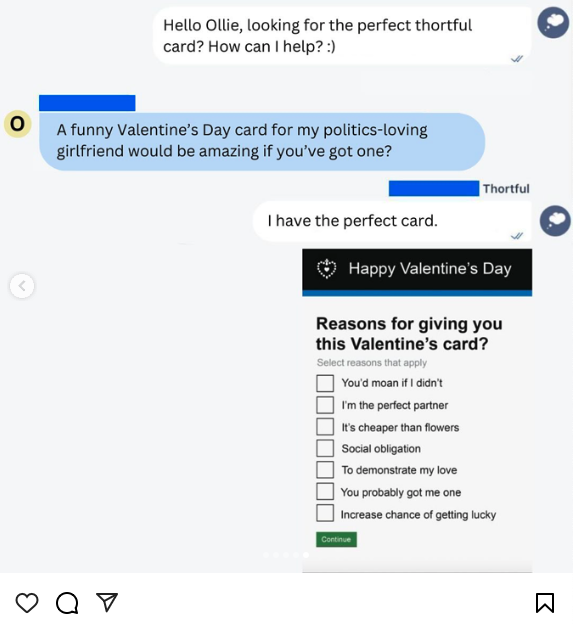573x624 pixels.
Task: Tick "To demonstrate my love" checkbox
Action: click(325, 470)
